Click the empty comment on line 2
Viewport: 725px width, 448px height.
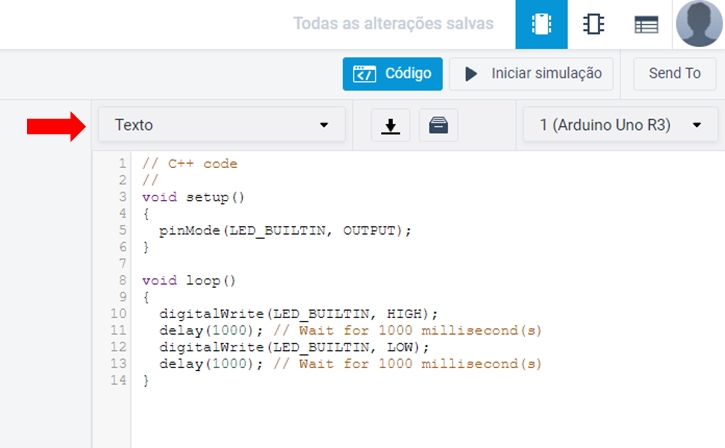150,180
